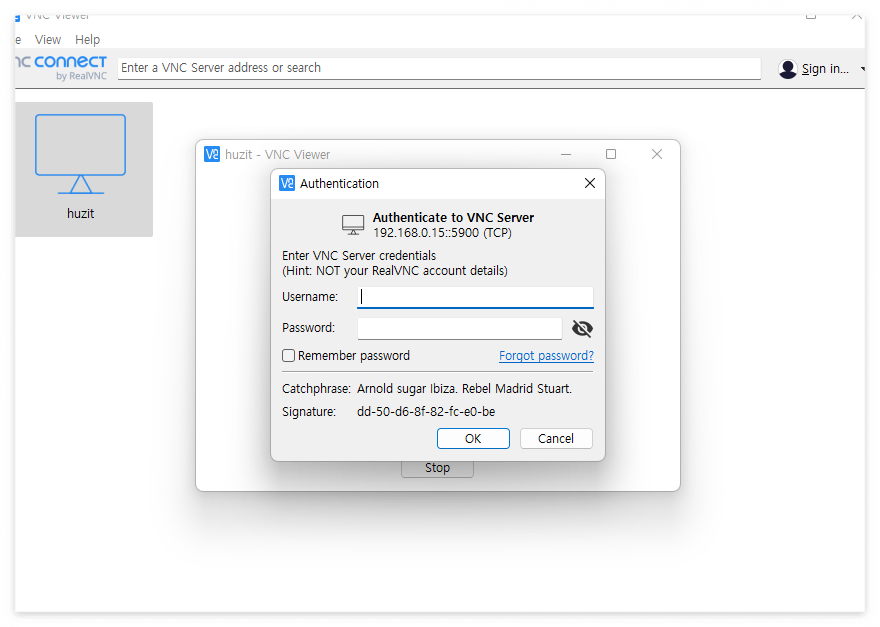Open the View menu

pyautogui.click(x=48, y=40)
